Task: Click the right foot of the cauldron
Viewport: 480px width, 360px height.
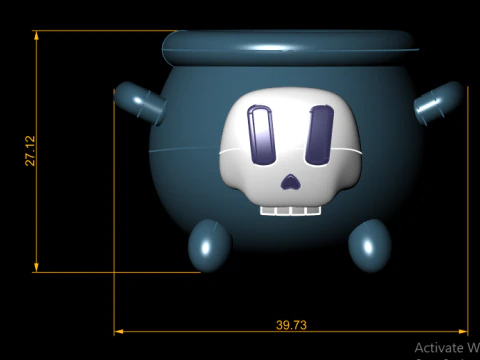Action: click(x=369, y=245)
